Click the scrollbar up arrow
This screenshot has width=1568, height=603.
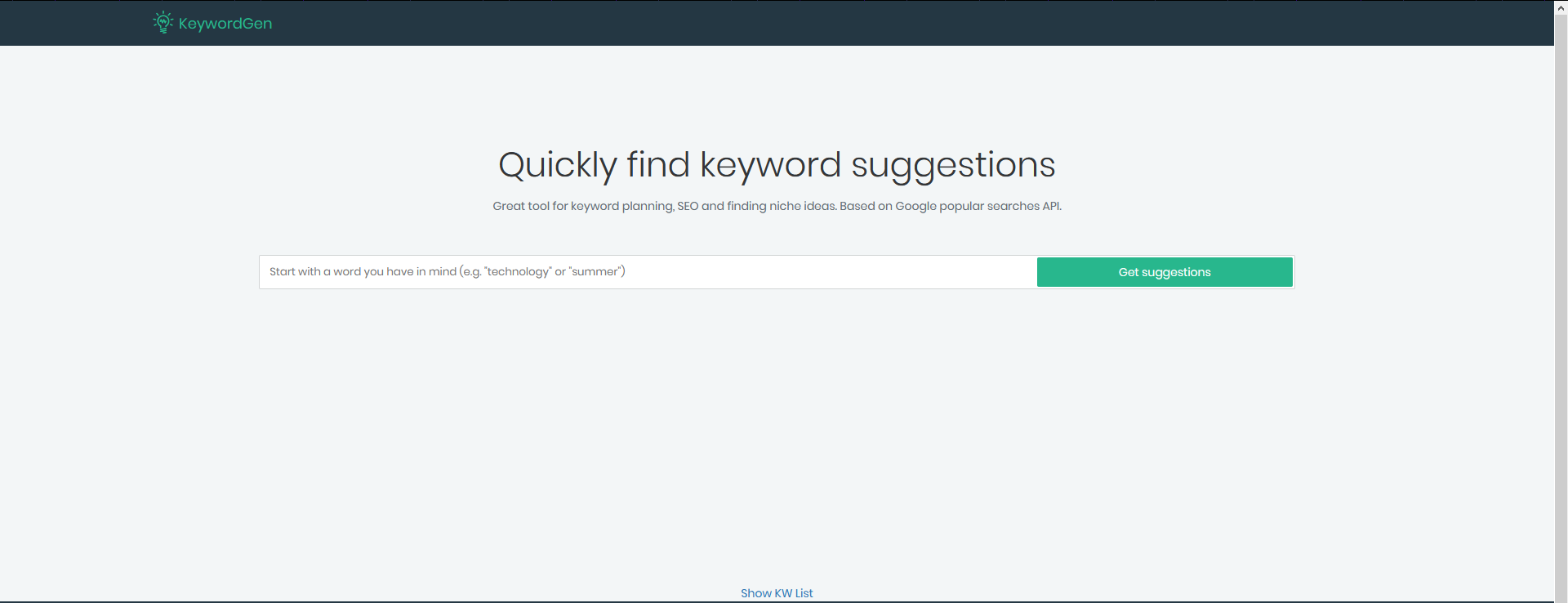point(1561,7)
